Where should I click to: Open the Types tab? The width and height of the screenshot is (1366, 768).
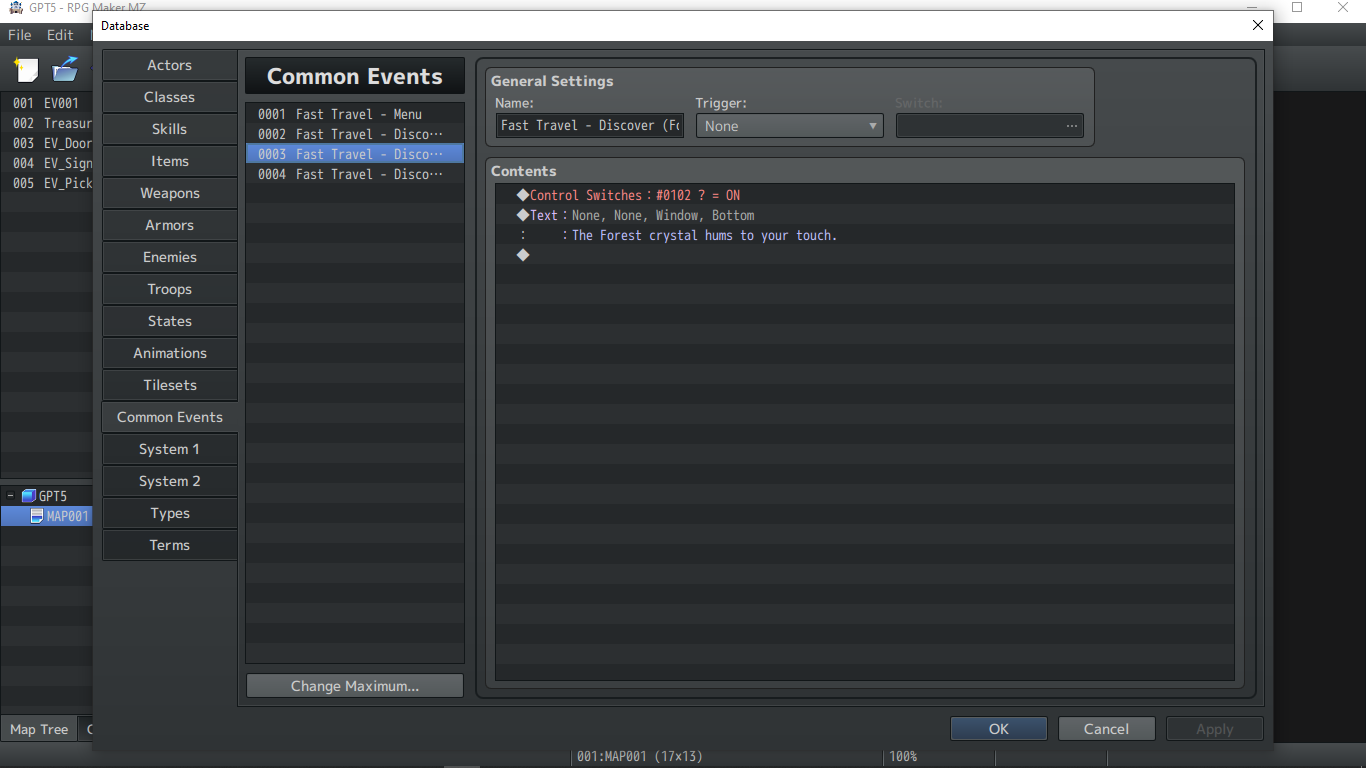coord(170,513)
